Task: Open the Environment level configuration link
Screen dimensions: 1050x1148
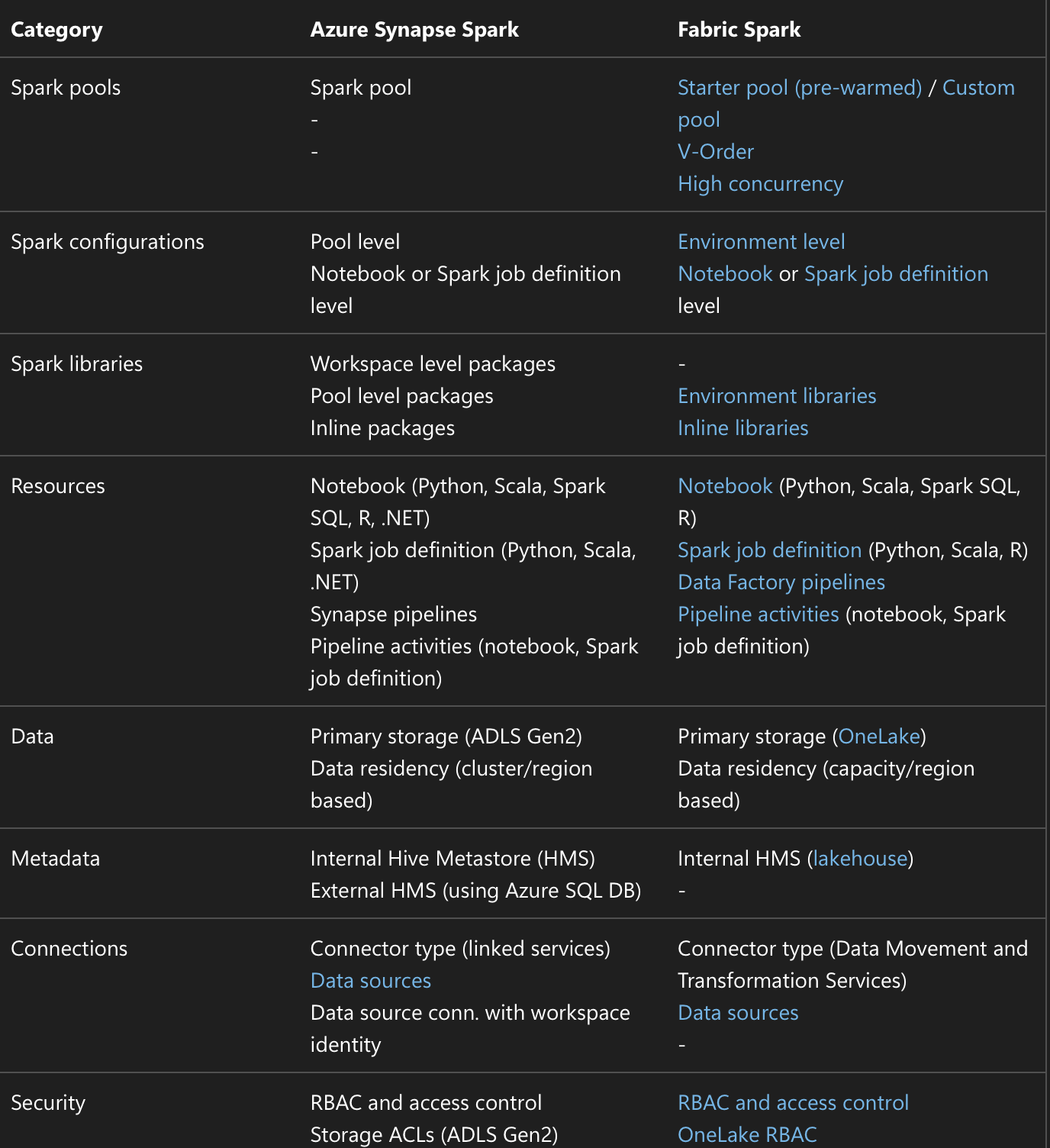Action: (x=761, y=241)
